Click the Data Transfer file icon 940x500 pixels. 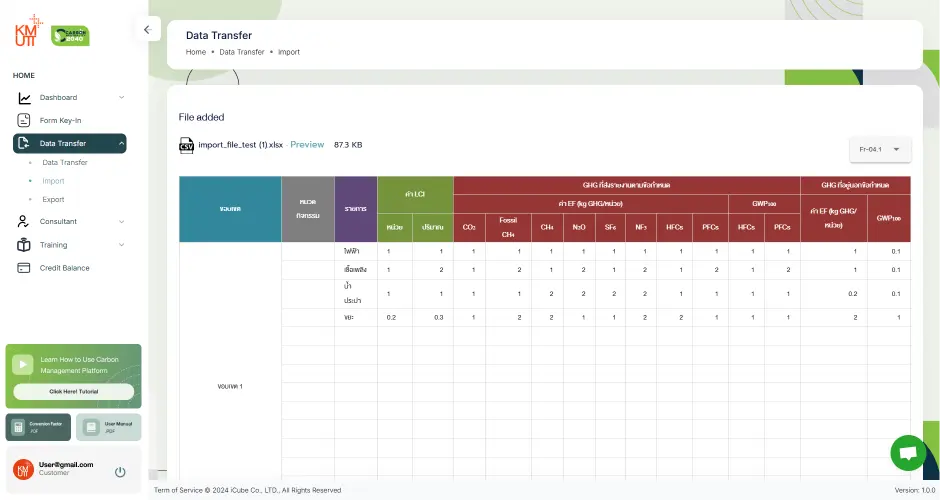(x=24, y=143)
